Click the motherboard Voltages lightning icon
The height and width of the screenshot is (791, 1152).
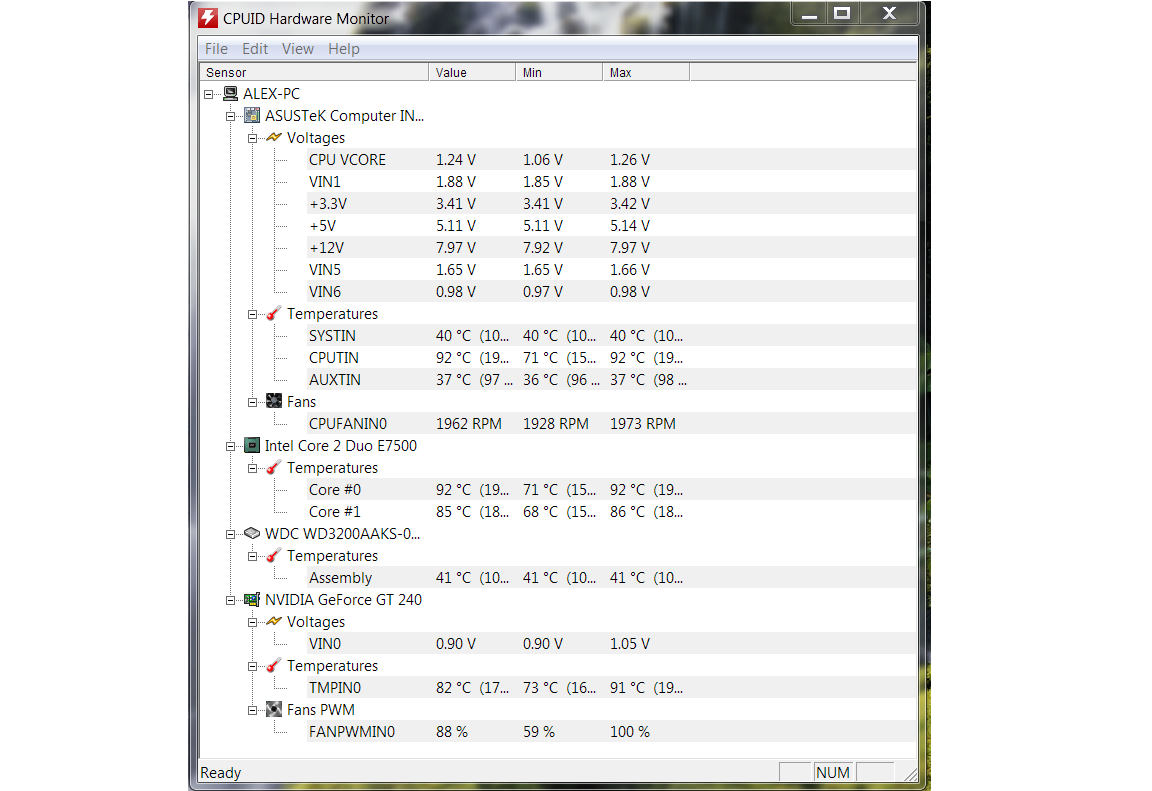pyautogui.click(x=274, y=138)
